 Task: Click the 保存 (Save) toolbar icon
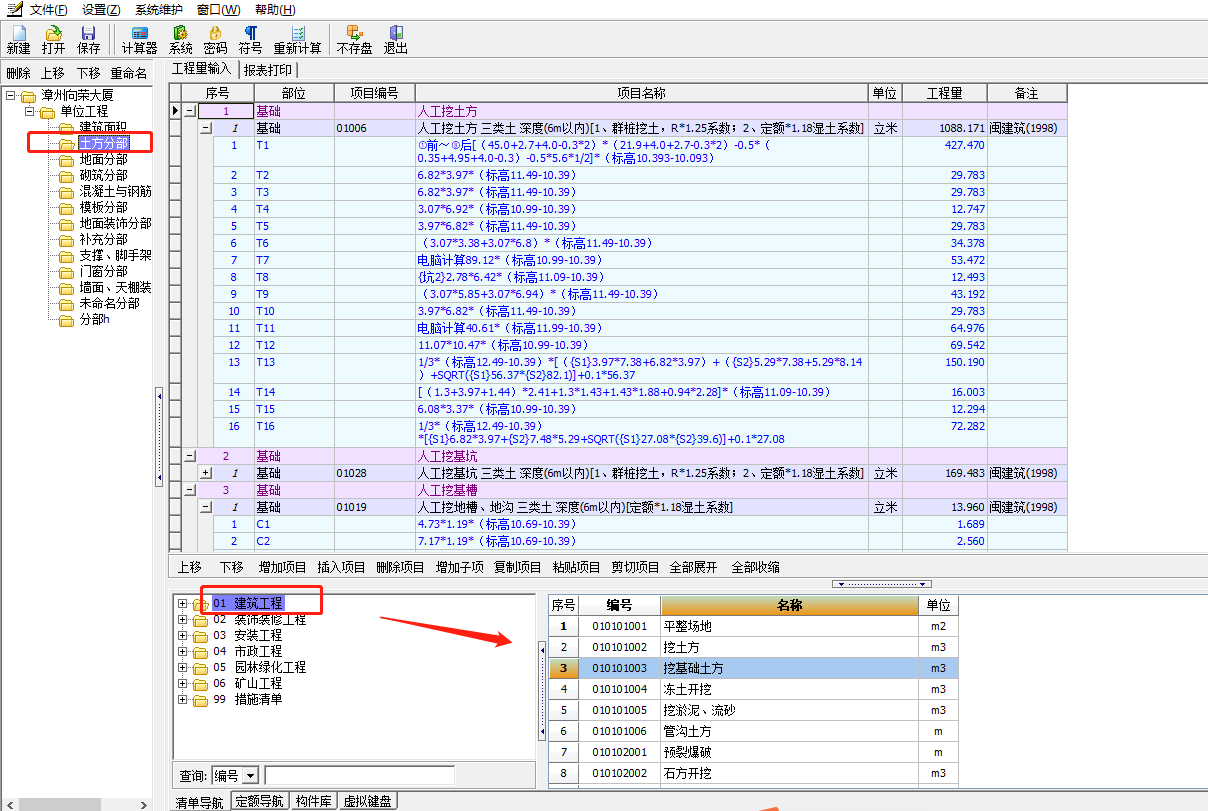click(89, 39)
